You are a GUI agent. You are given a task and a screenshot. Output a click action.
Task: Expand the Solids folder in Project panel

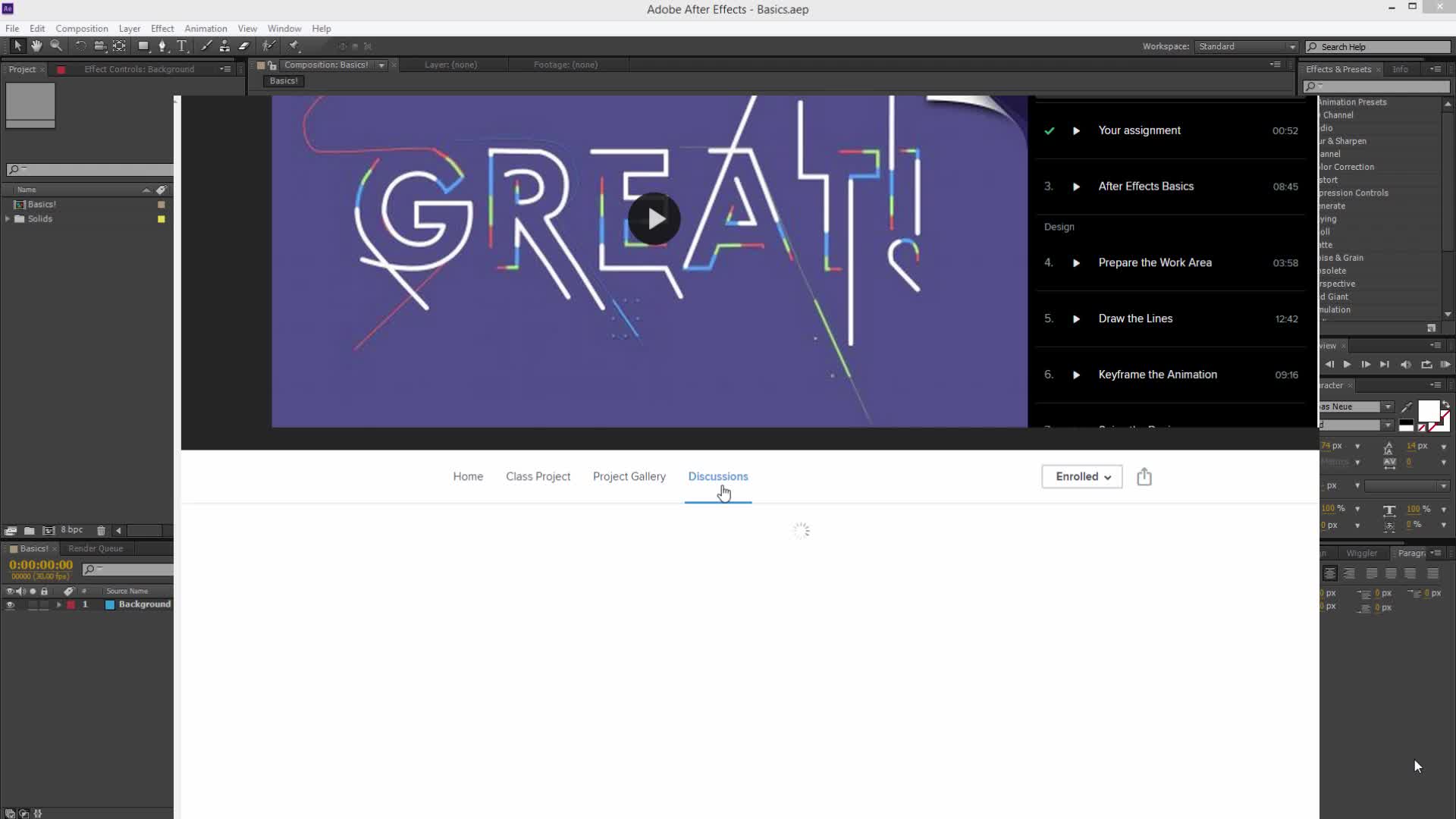[8, 219]
